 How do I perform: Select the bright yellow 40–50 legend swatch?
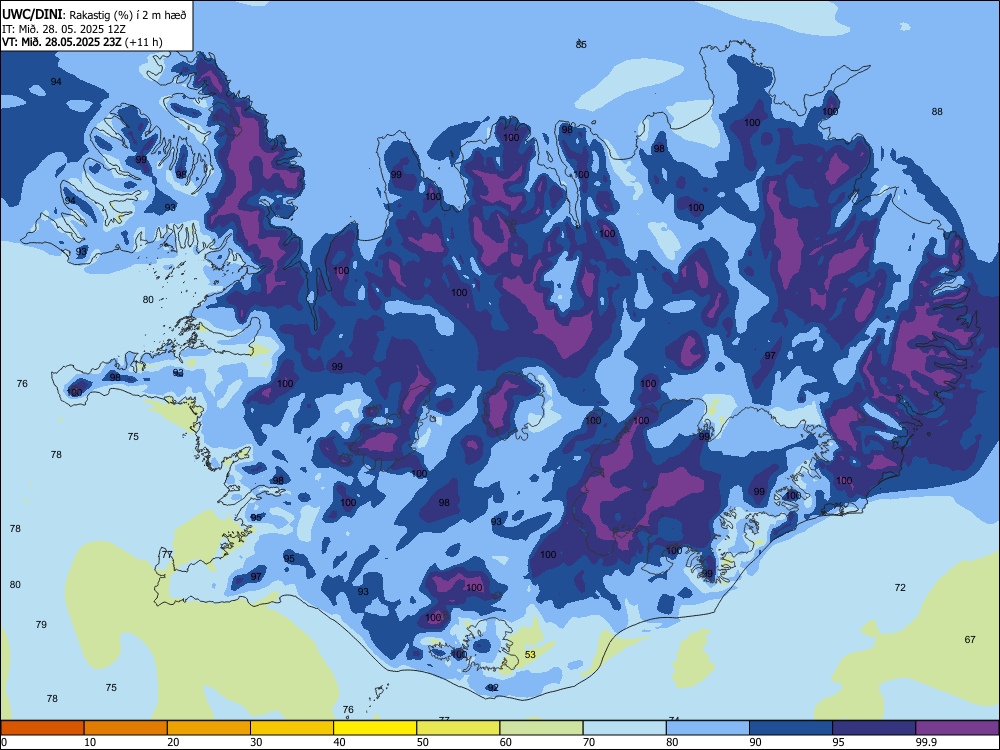[x=375, y=728]
